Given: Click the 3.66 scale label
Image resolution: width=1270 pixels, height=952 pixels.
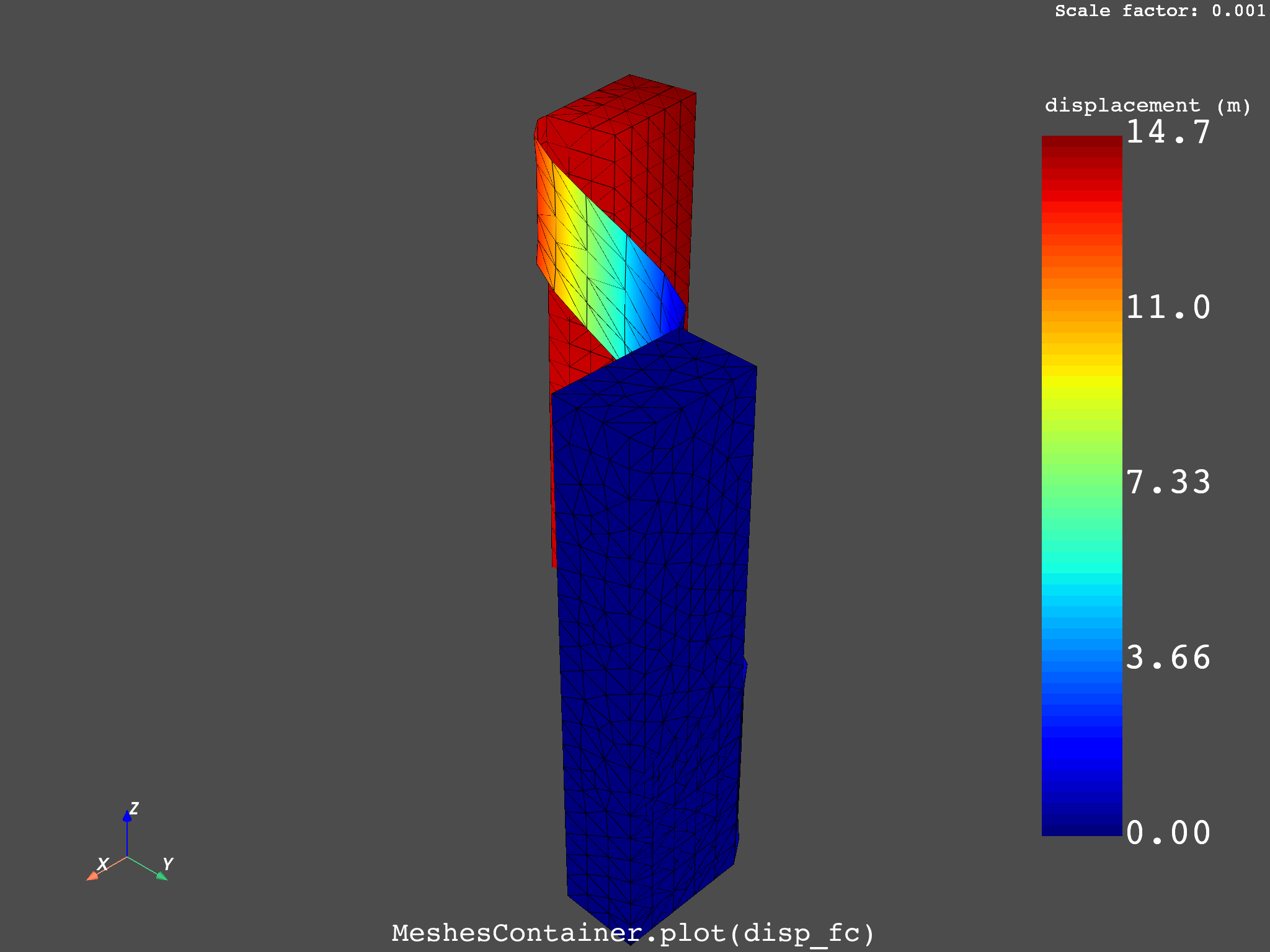Looking at the screenshot, I should (1168, 658).
